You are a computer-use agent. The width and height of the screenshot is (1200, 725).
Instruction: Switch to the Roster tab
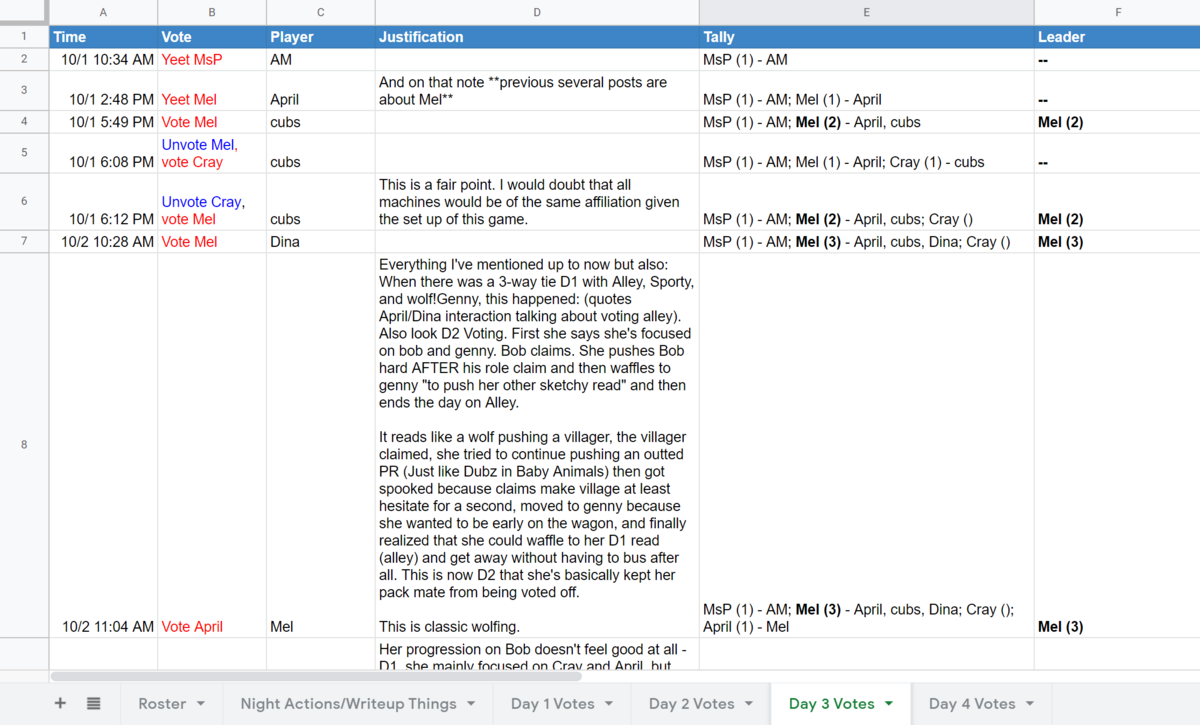pyautogui.click(x=162, y=704)
